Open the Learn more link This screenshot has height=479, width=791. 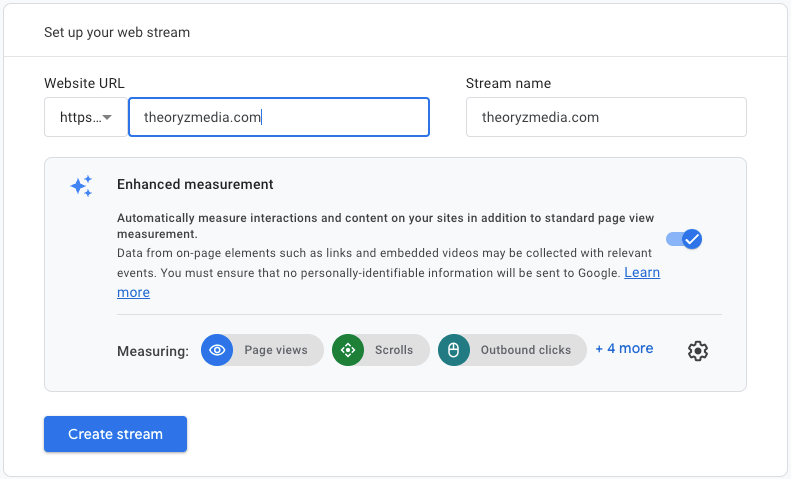(x=642, y=272)
